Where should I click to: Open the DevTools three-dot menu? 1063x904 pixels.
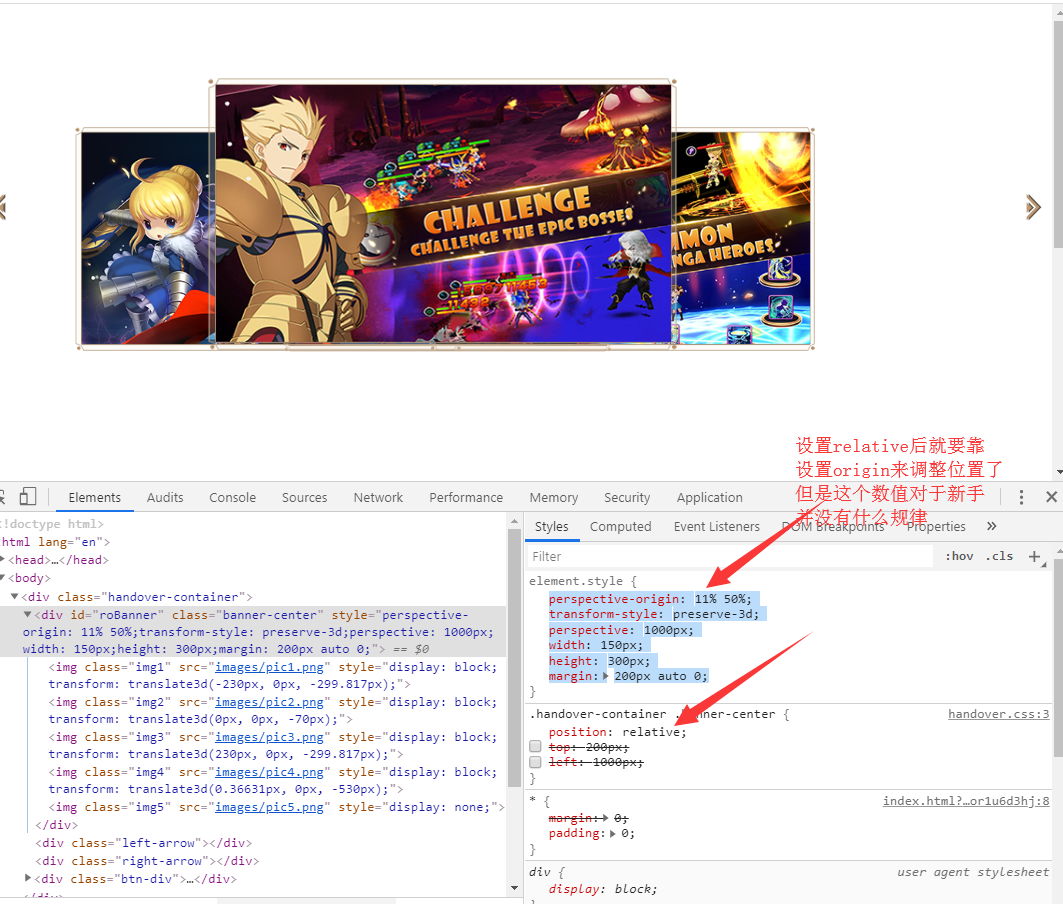[x=1021, y=497]
